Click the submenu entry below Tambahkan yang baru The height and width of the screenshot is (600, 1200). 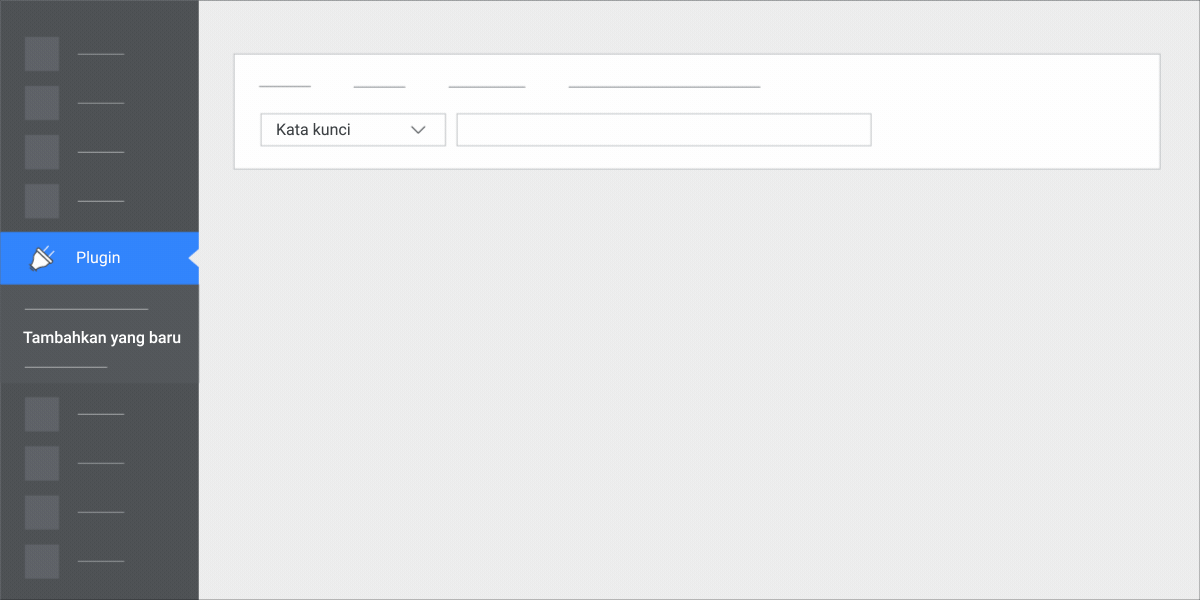(x=65, y=368)
